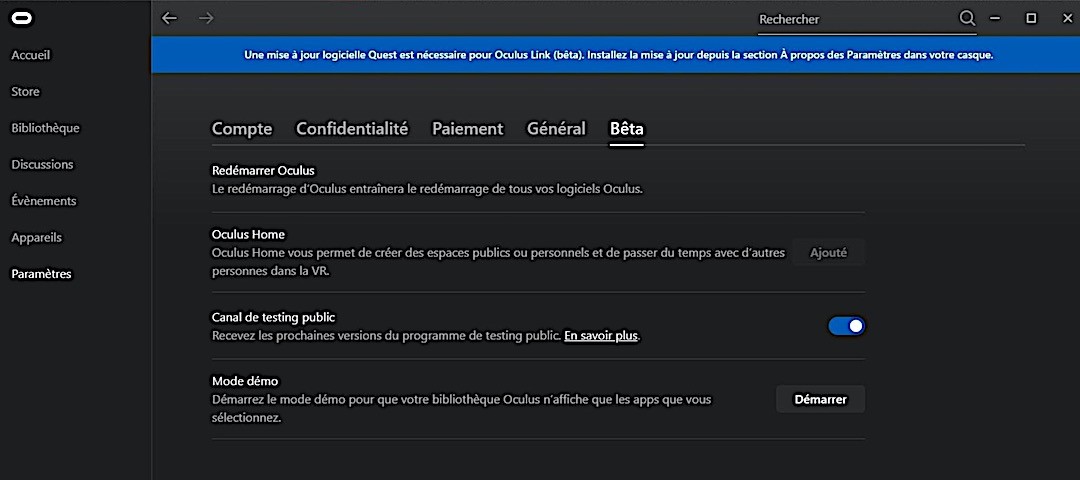Click the Redémarrer Oculus option
This screenshot has width=1080, height=480.
pos(263,170)
